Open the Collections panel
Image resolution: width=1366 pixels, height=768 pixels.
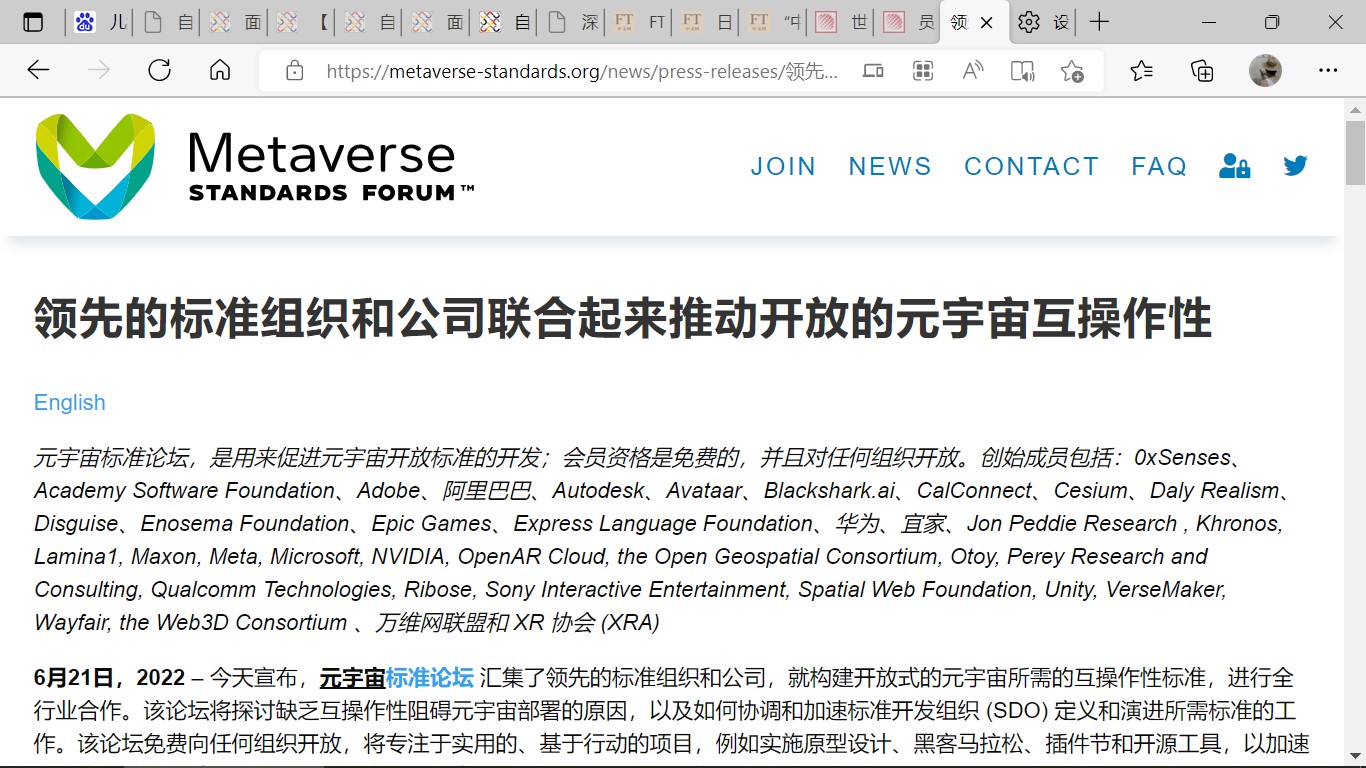pyautogui.click(x=1202, y=70)
